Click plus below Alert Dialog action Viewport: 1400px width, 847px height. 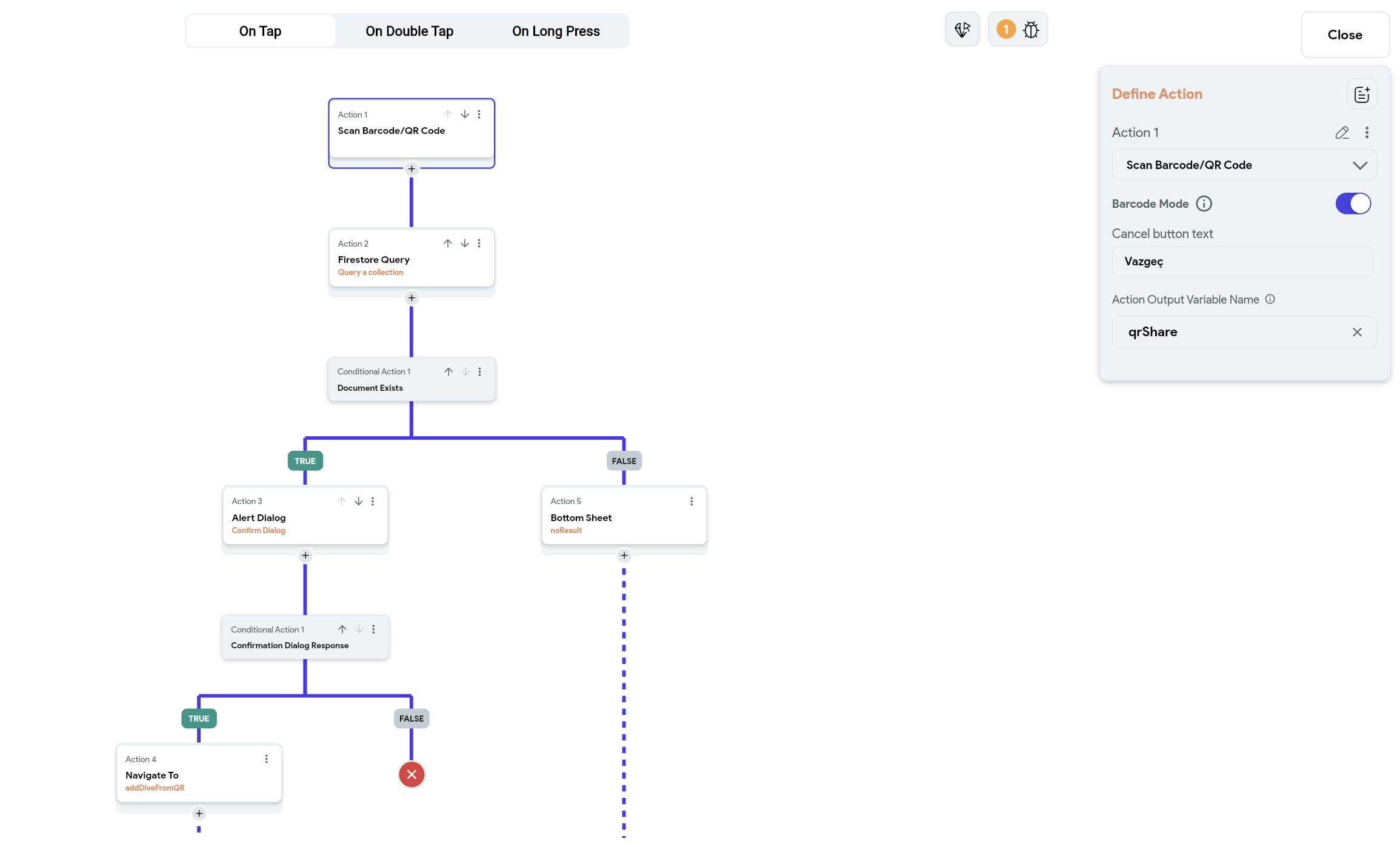pos(305,556)
